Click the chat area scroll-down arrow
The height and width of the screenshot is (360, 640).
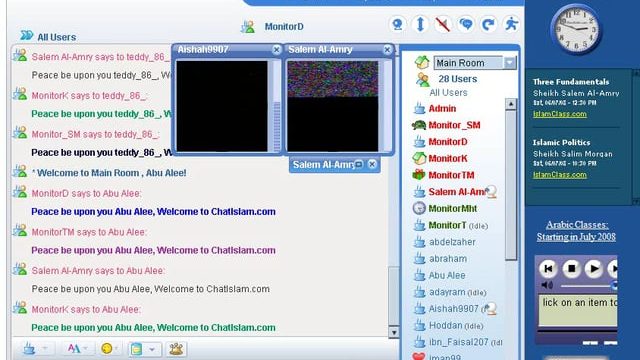coord(393,332)
